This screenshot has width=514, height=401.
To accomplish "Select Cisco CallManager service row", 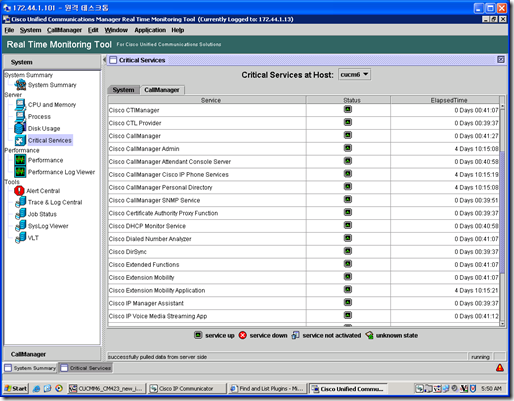I will [303, 136].
